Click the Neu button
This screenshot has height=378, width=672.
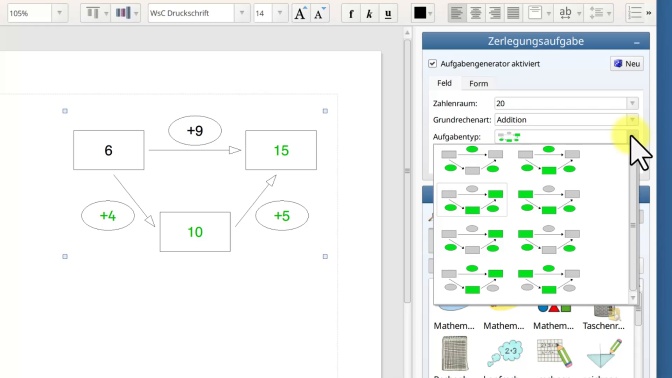tap(627, 63)
